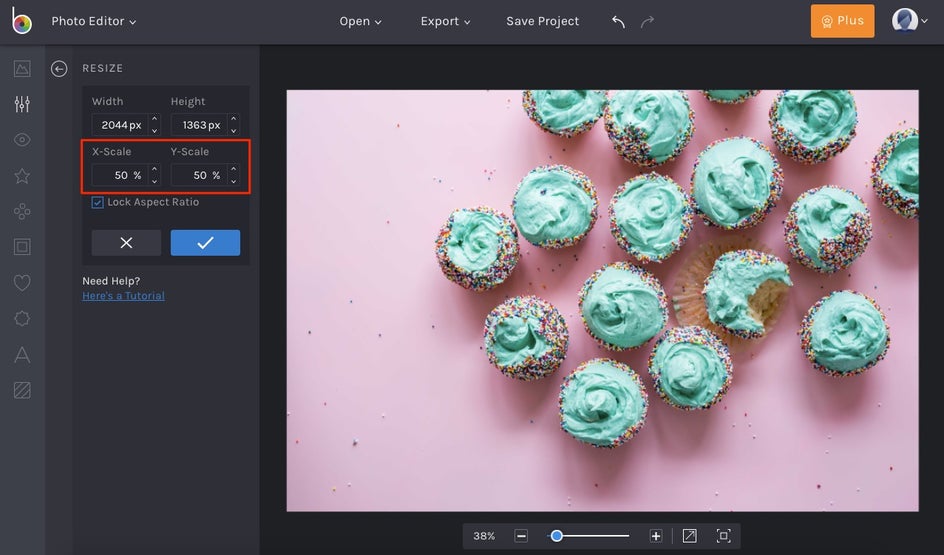This screenshot has width=944, height=555.
Task: Open the Here's a Tutorial link
Action: (123, 296)
